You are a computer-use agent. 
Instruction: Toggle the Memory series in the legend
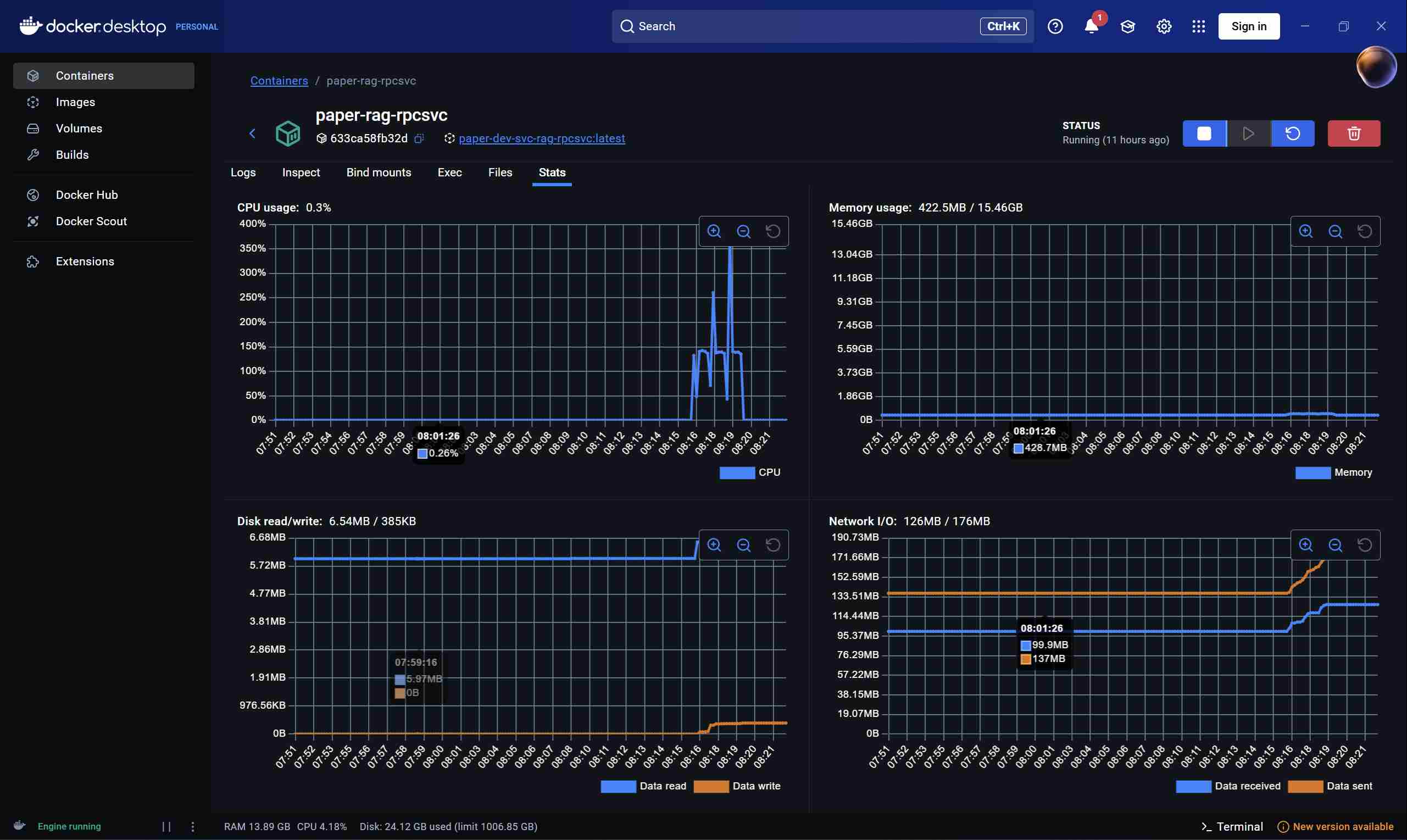[1334, 472]
